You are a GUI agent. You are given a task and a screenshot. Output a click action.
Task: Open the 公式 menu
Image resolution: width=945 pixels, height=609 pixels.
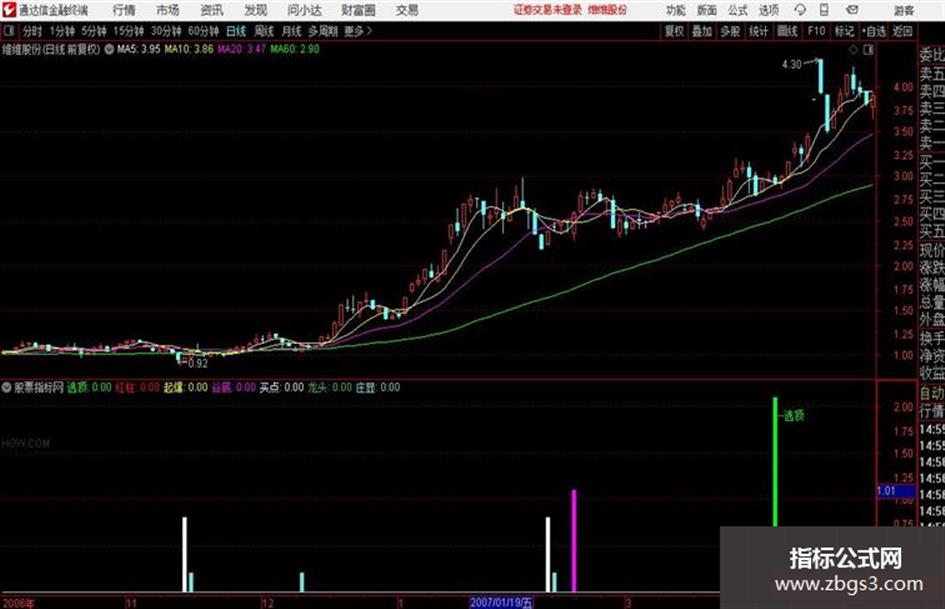coord(738,10)
